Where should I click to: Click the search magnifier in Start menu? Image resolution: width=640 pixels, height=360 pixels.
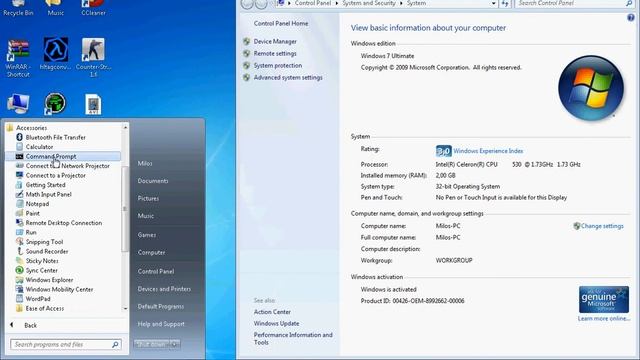[115, 344]
